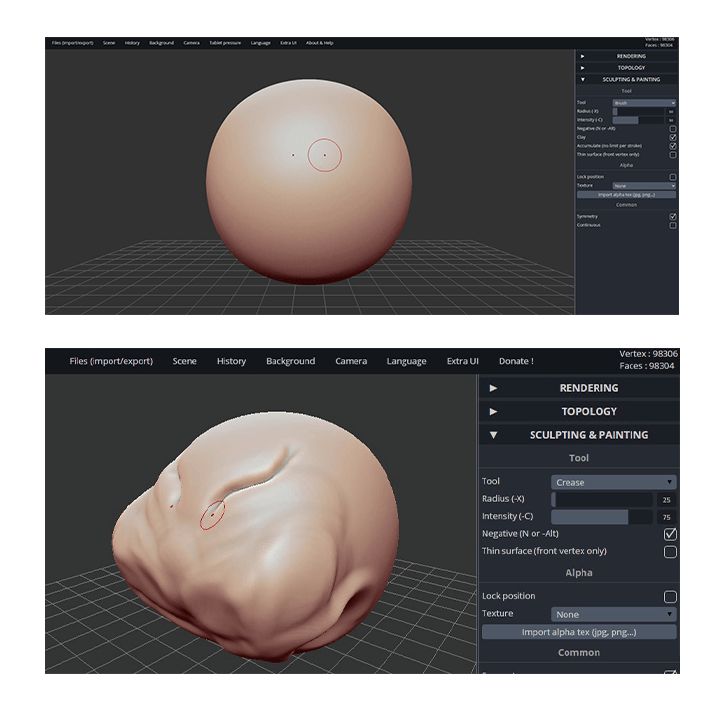Toggle the Clay checkbox
728x716 pixels.
672,137
